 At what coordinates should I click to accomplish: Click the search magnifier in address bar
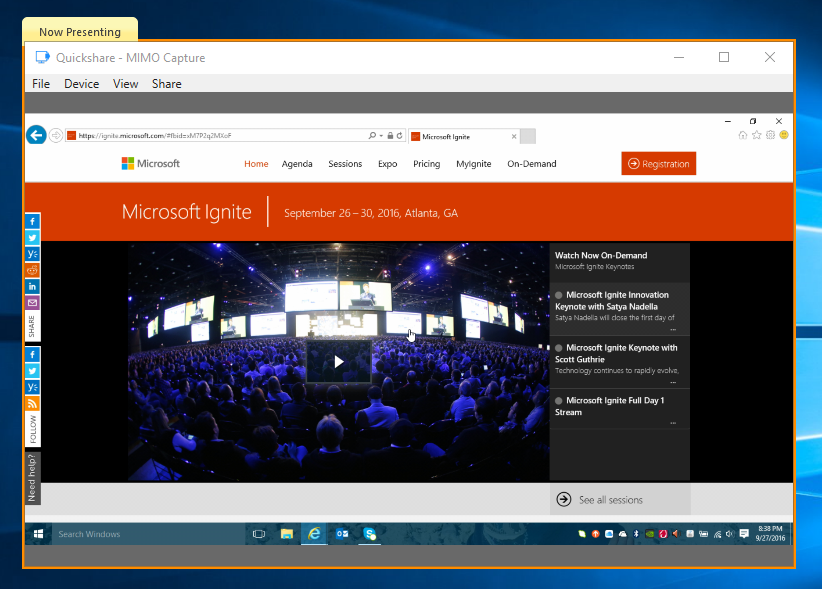coord(372,136)
